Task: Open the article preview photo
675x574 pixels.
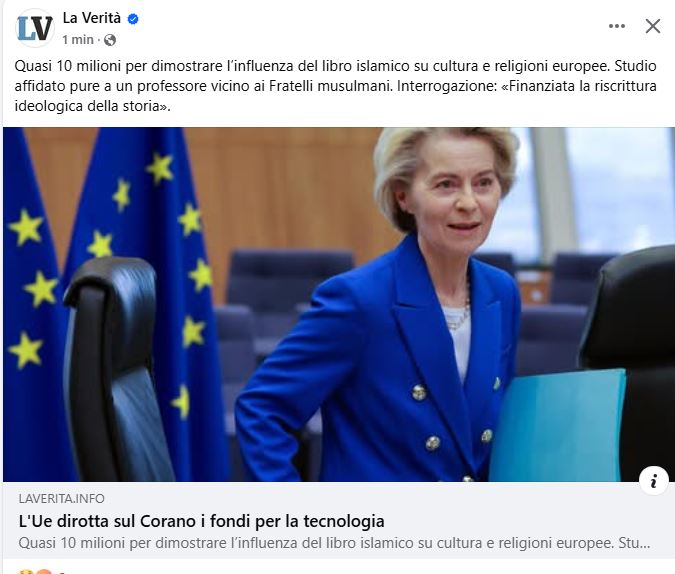Action: (338, 304)
